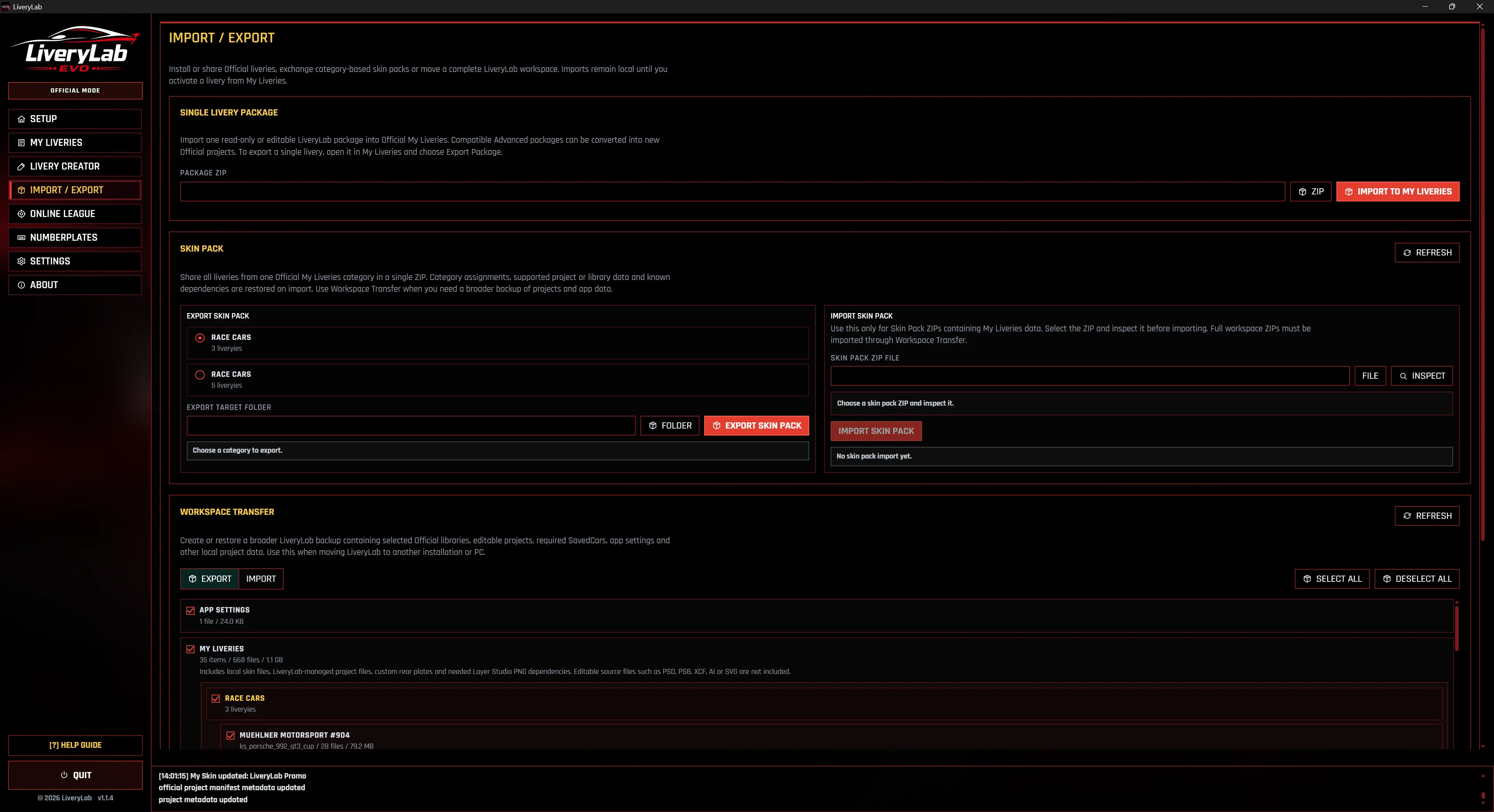Toggle the App Settings checkbox

(190, 610)
